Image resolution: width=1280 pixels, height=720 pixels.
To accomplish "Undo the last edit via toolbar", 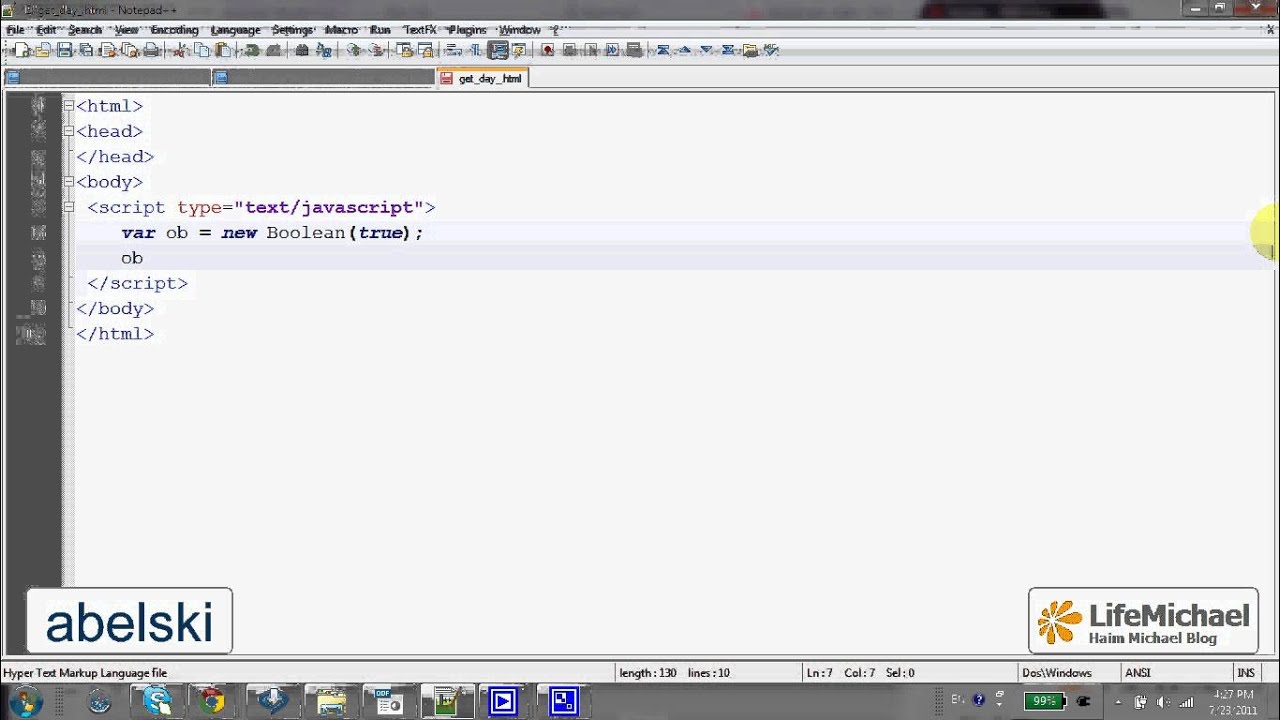I will tap(251, 50).
